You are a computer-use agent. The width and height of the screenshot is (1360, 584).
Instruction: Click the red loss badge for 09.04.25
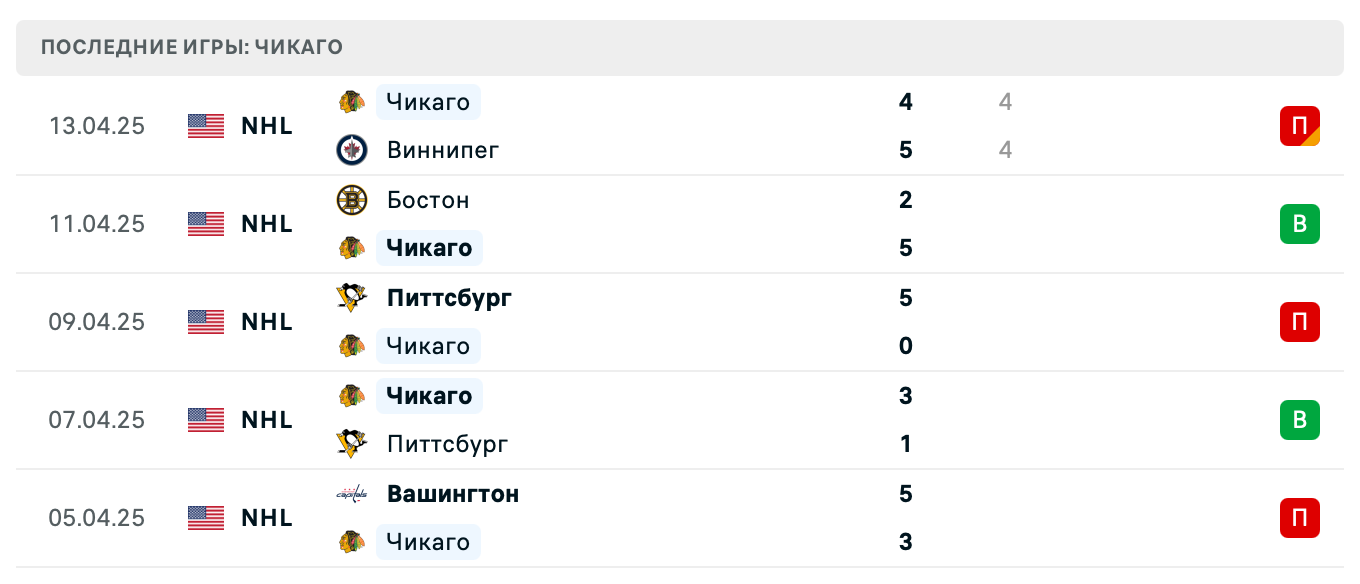(x=1299, y=322)
